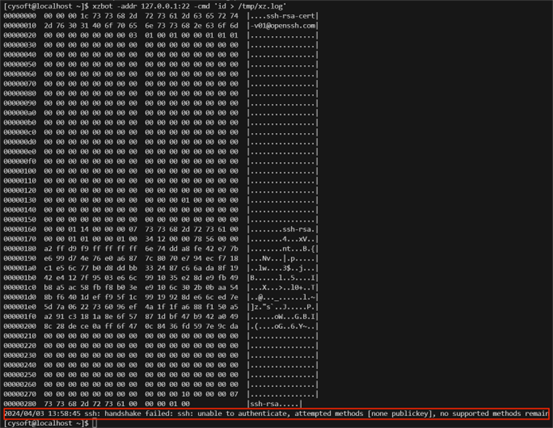
Task: Select hex dump offset 000001b0
Action: click(20, 278)
